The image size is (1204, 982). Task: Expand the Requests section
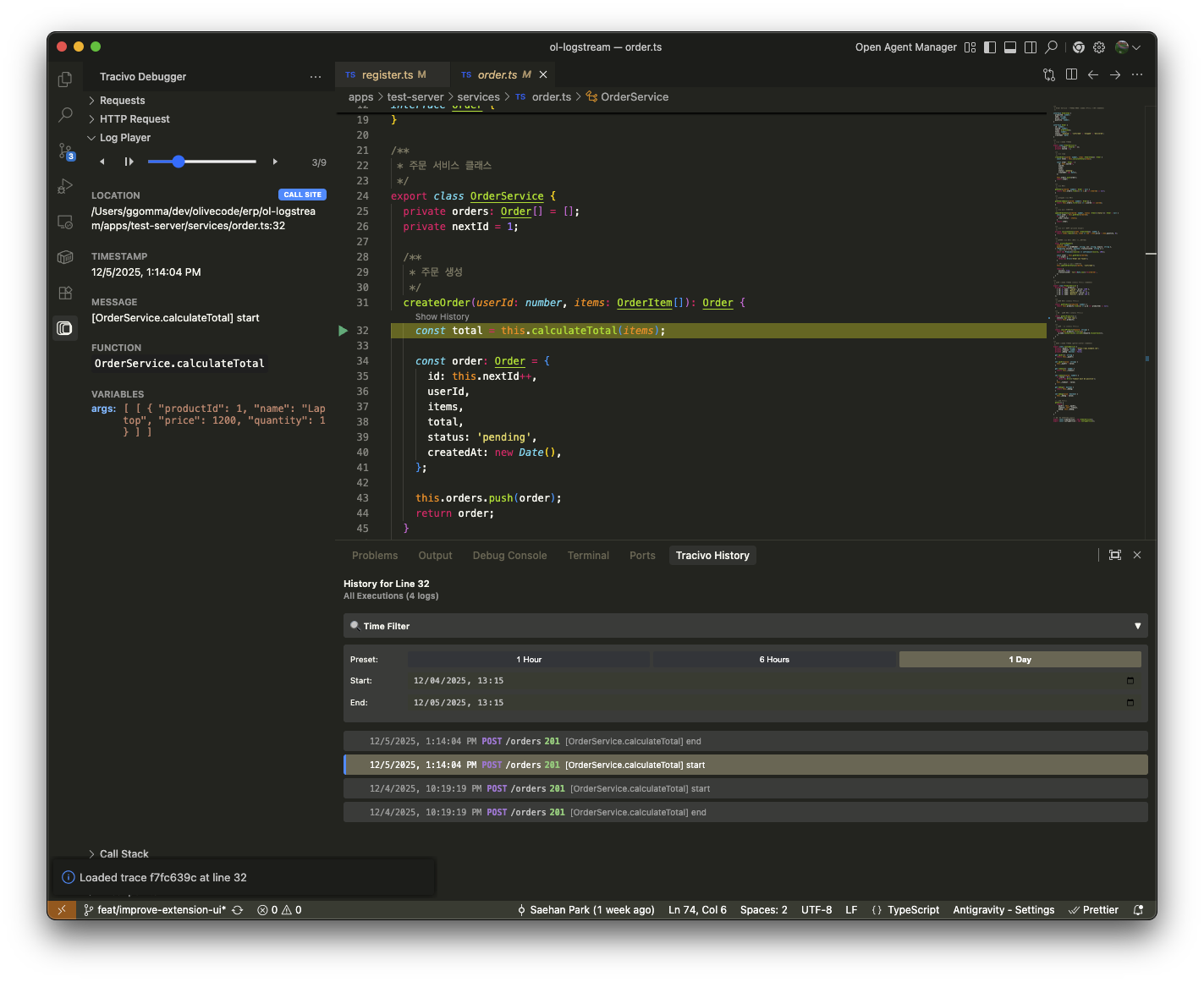pos(122,101)
